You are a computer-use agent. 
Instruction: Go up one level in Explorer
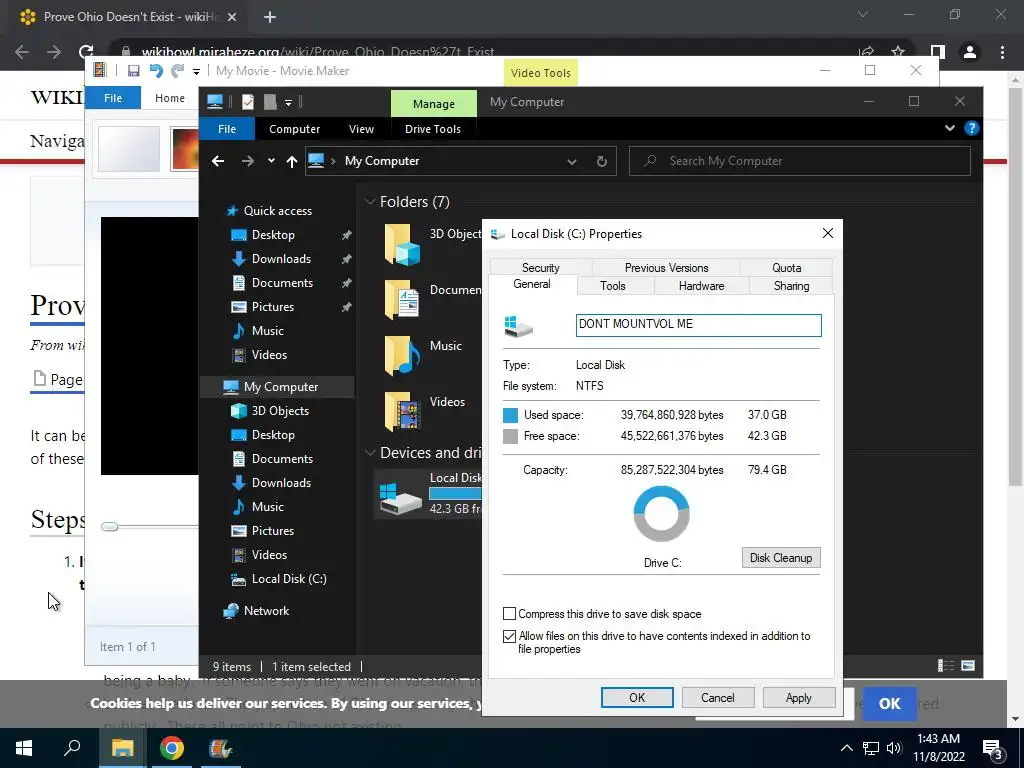(x=291, y=161)
